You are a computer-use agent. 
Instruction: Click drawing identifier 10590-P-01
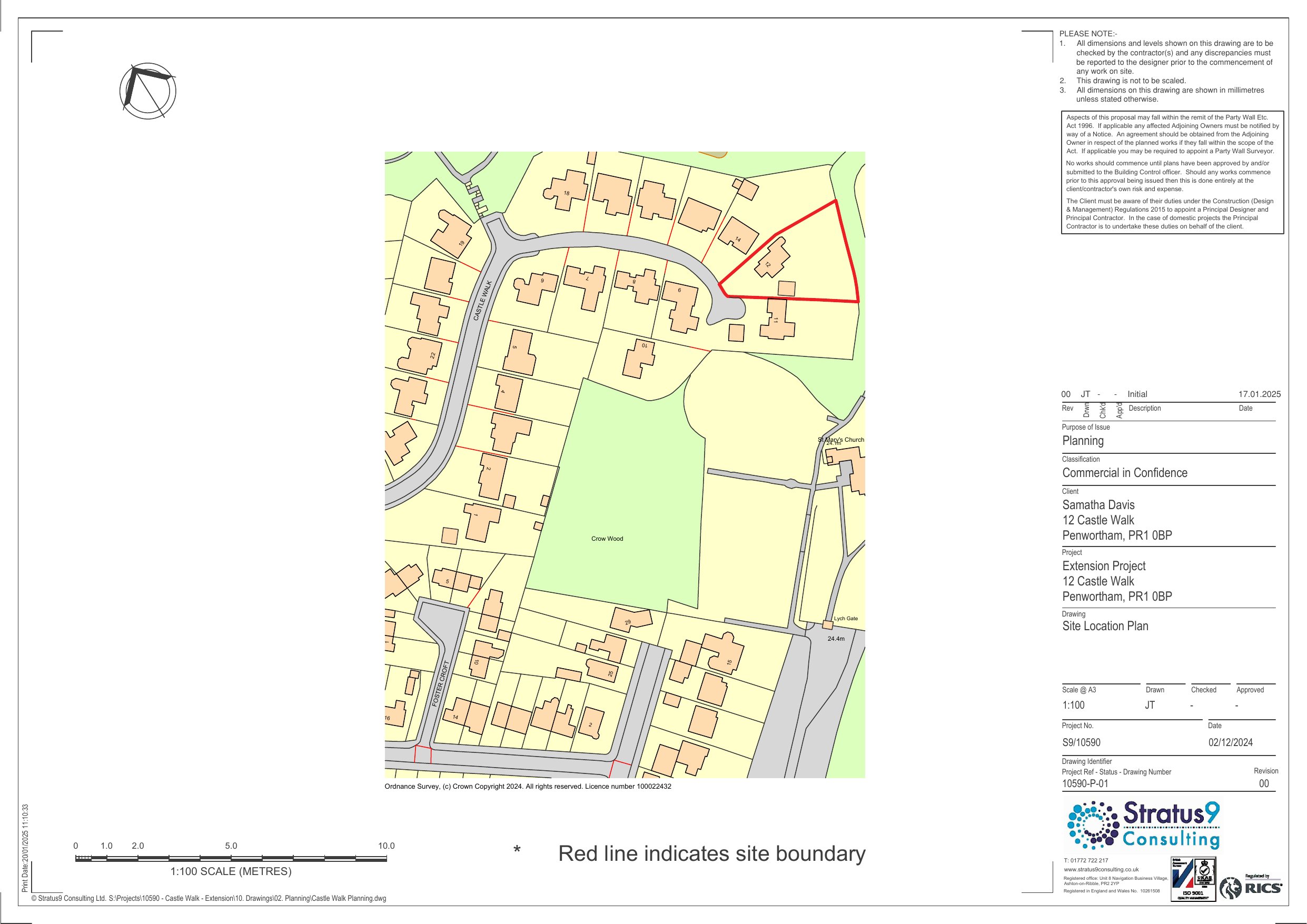coord(1085,783)
